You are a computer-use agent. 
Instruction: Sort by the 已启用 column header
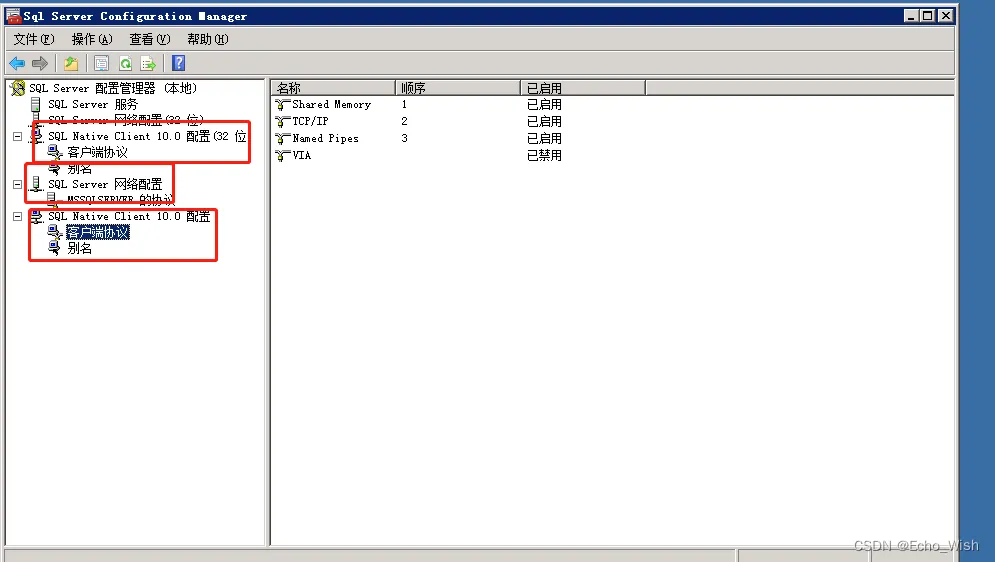coord(583,88)
